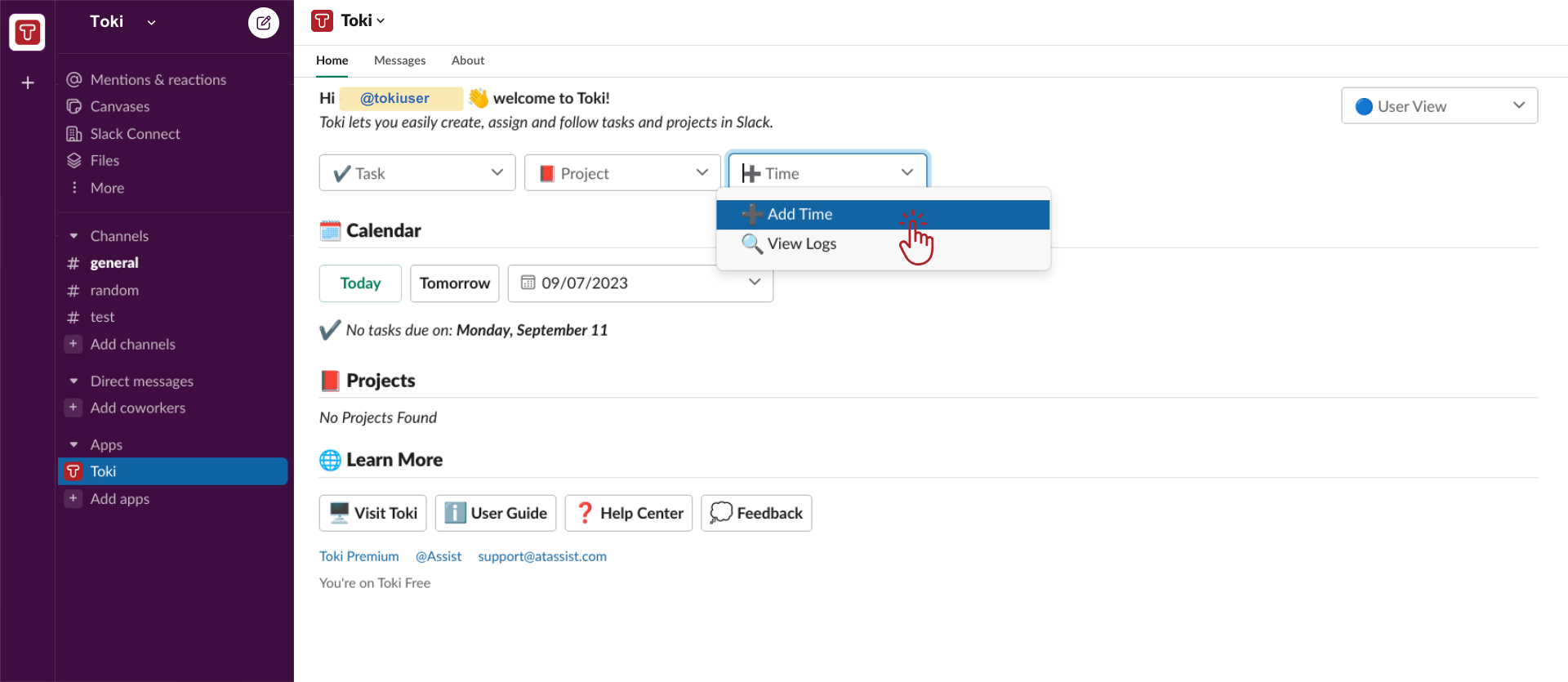Open the User View dropdown
The height and width of the screenshot is (682, 1568).
point(1439,106)
